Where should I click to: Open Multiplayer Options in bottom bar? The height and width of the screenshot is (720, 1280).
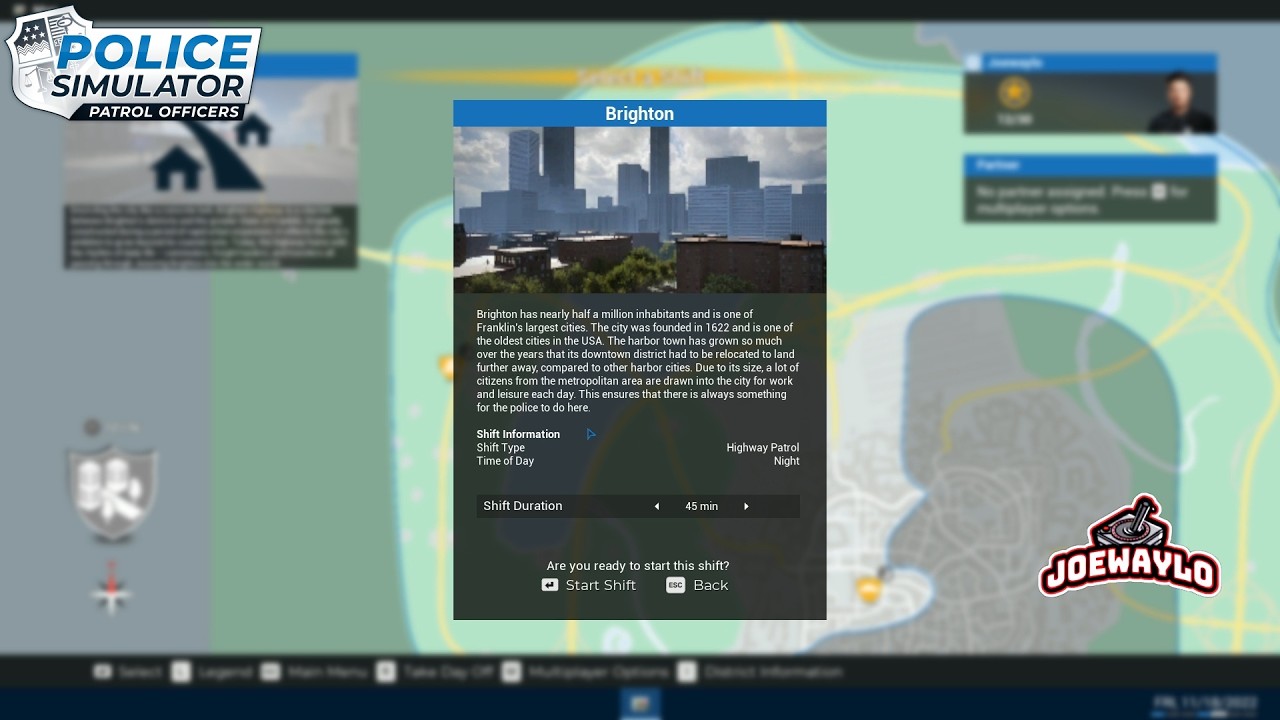pyautogui.click(x=585, y=672)
